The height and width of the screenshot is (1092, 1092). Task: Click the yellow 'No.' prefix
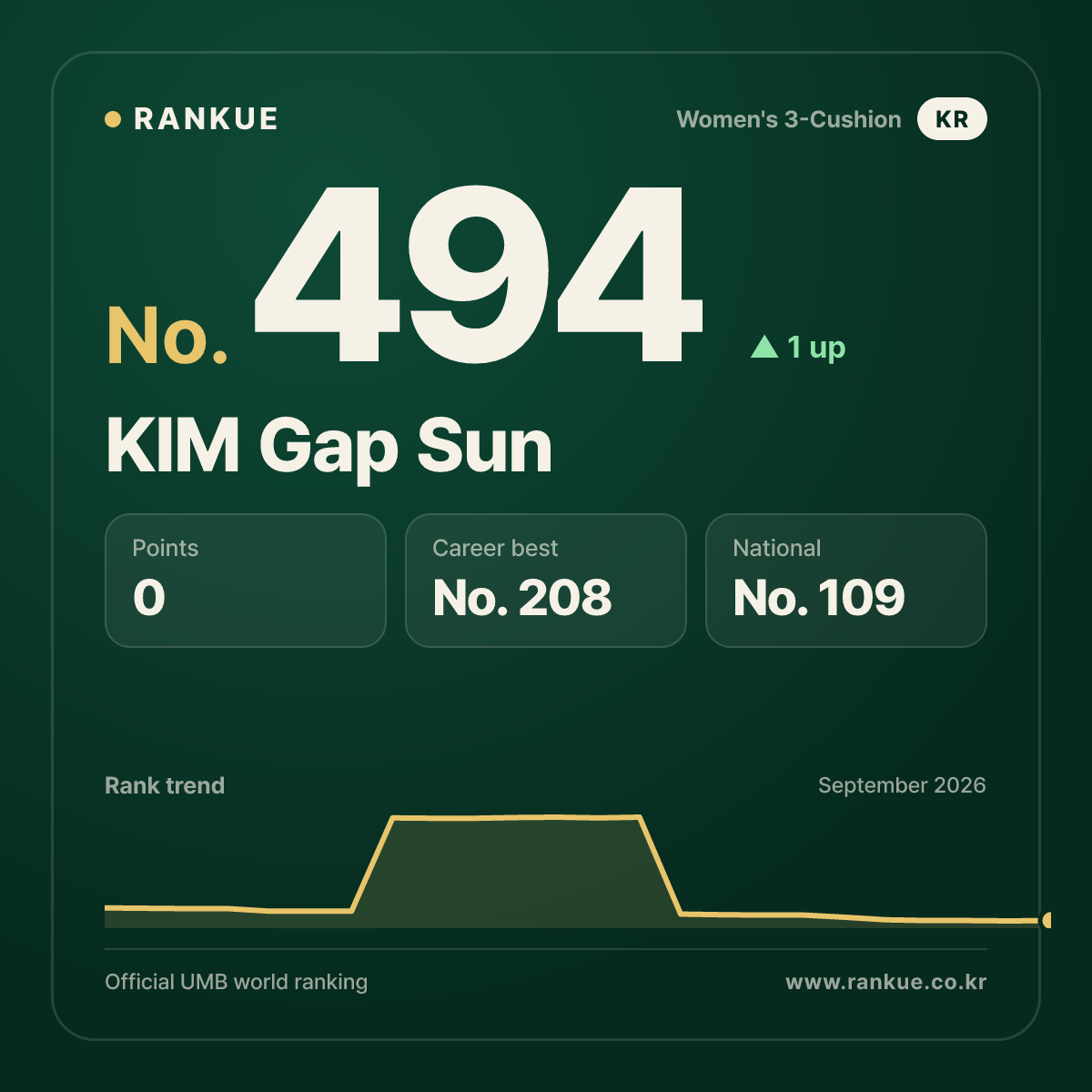tap(167, 336)
